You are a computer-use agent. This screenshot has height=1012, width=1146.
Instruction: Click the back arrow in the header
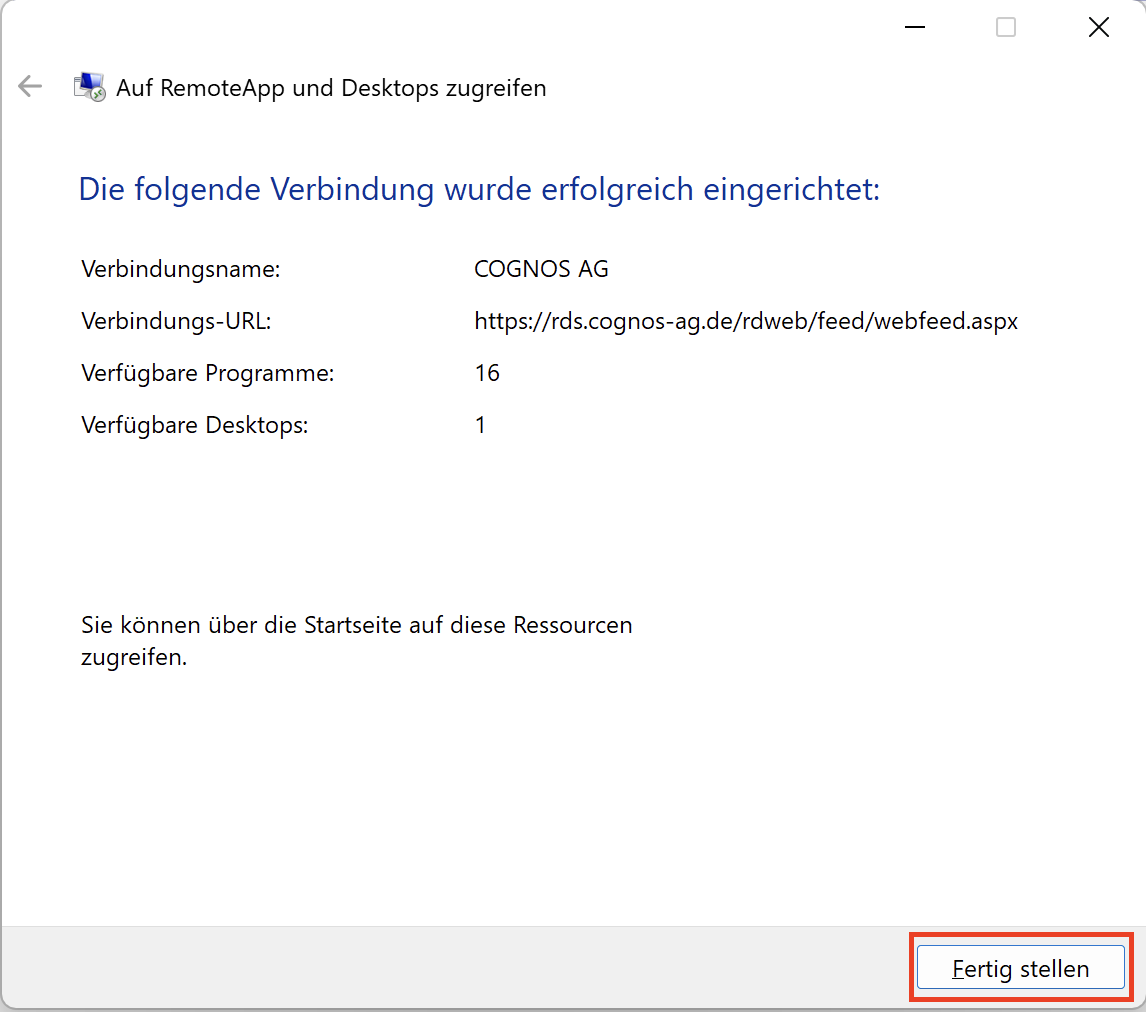coord(30,87)
